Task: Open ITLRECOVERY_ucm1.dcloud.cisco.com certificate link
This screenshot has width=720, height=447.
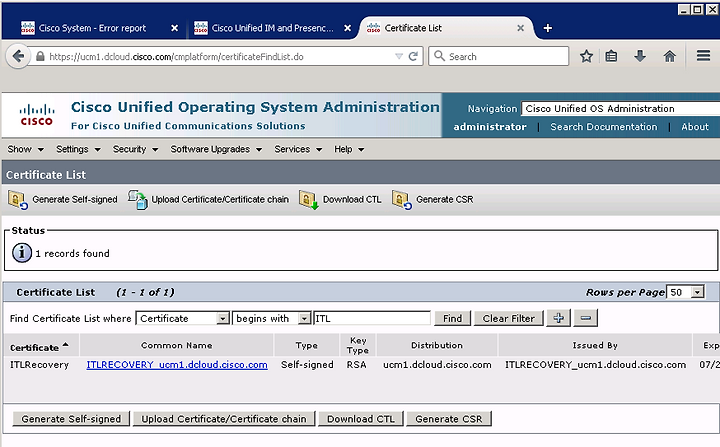Action: [x=177, y=365]
